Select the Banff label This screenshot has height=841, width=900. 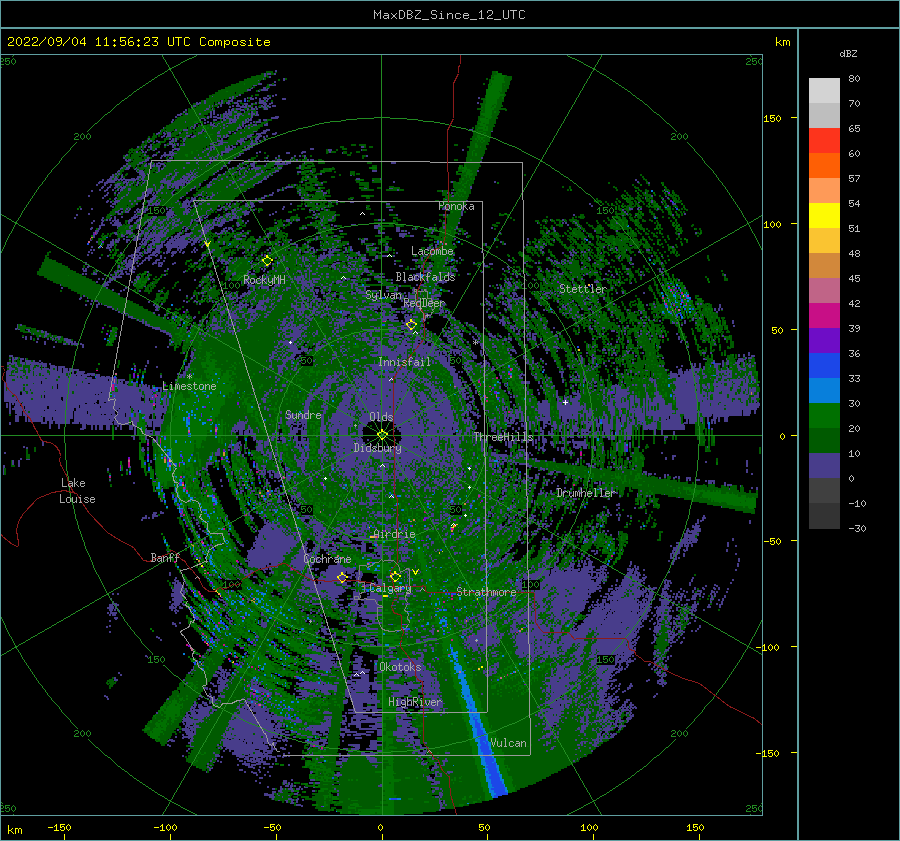tap(165, 557)
